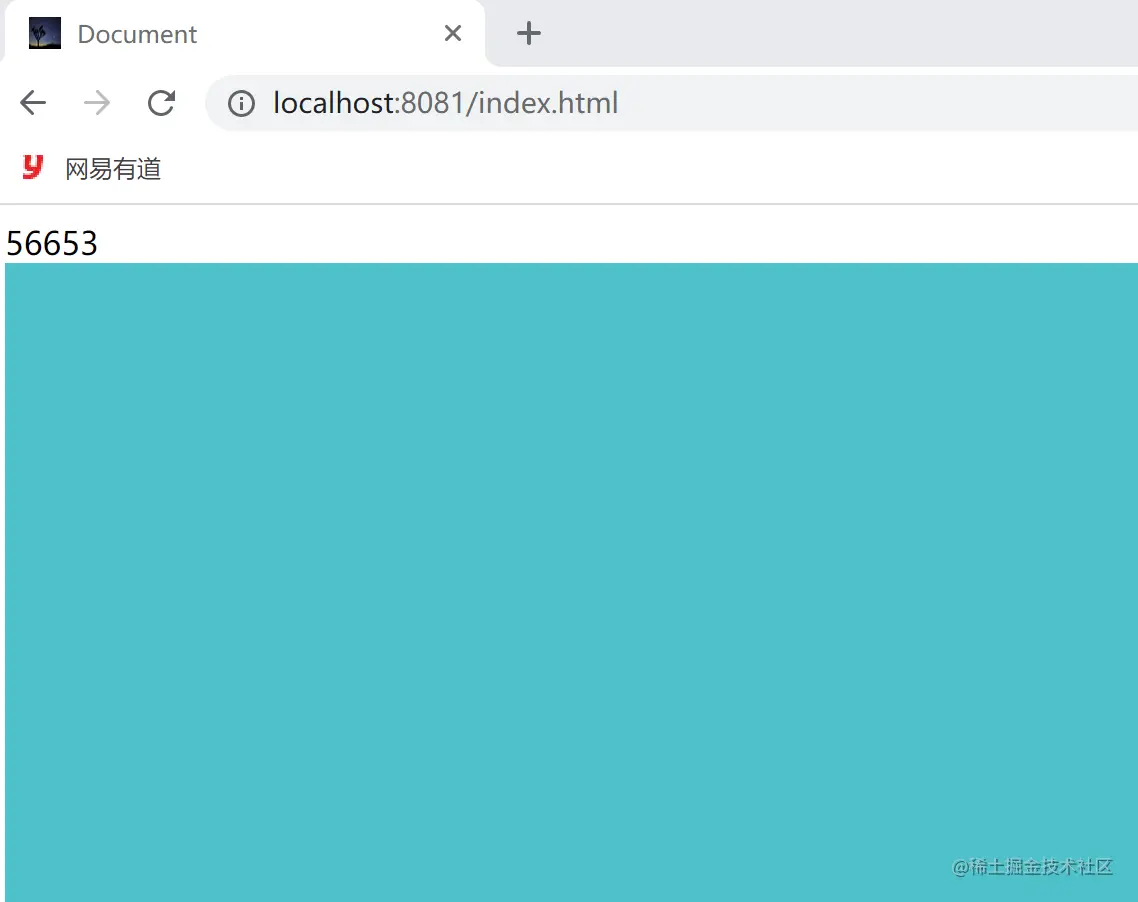Click the Document tab favicon
The width and height of the screenshot is (1138, 902).
45,33
